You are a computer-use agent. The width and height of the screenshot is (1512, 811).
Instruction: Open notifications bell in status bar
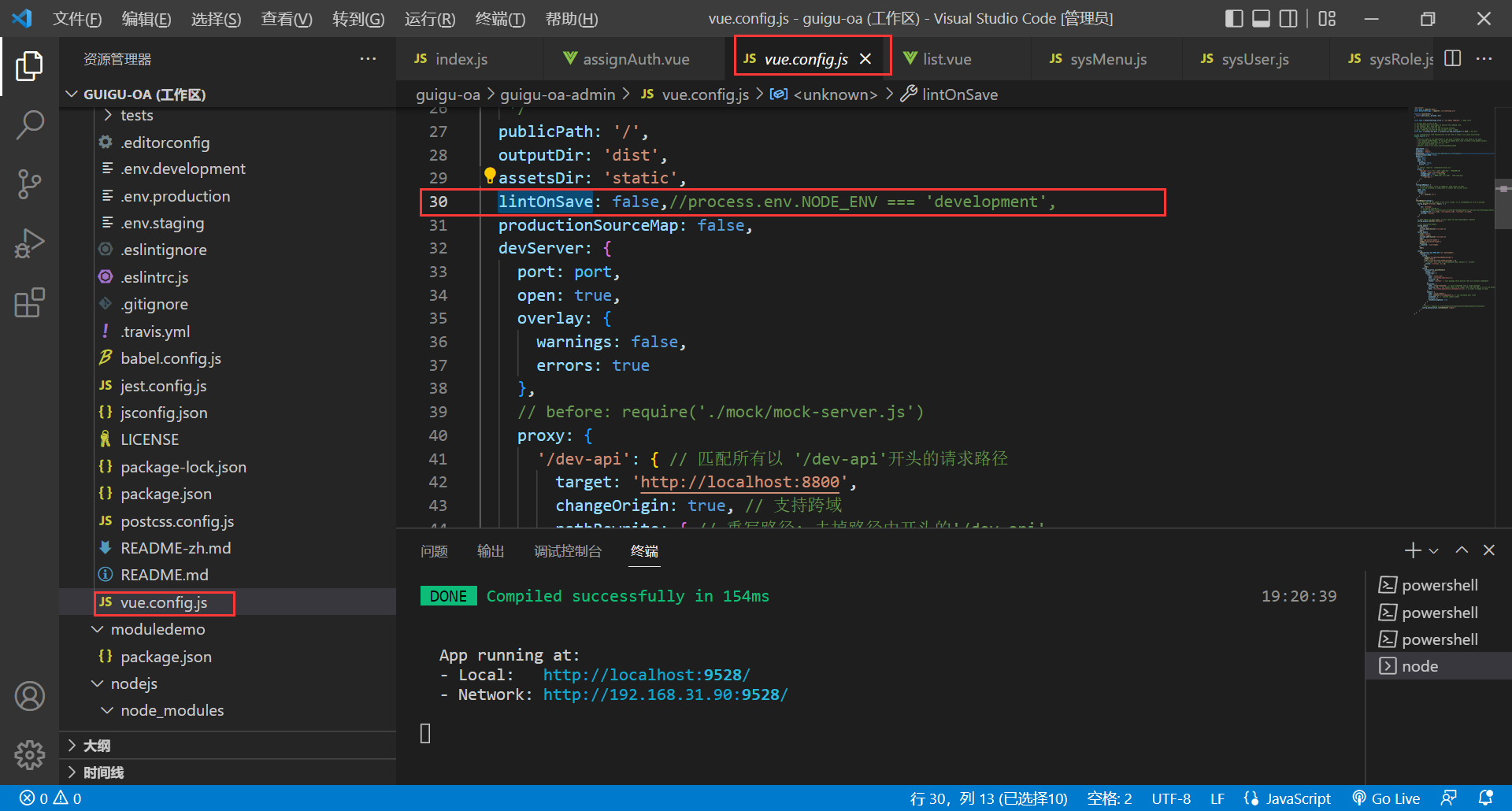coord(1485,798)
